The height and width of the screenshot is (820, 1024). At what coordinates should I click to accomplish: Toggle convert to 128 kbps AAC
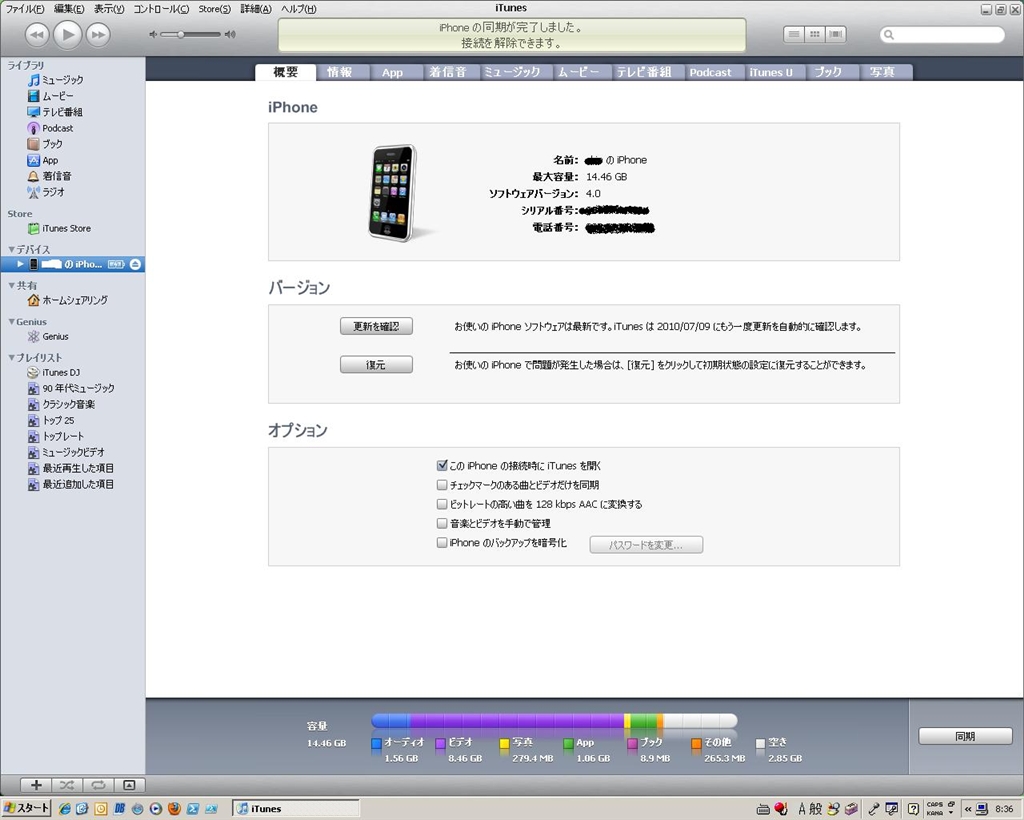pos(442,504)
